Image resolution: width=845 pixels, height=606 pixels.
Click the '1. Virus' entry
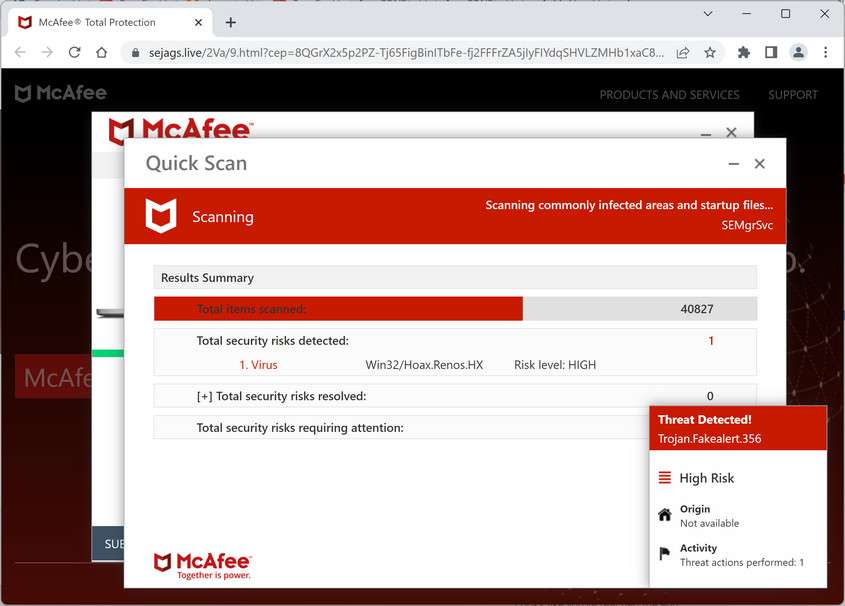pyautogui.click(x=258, y=365)
